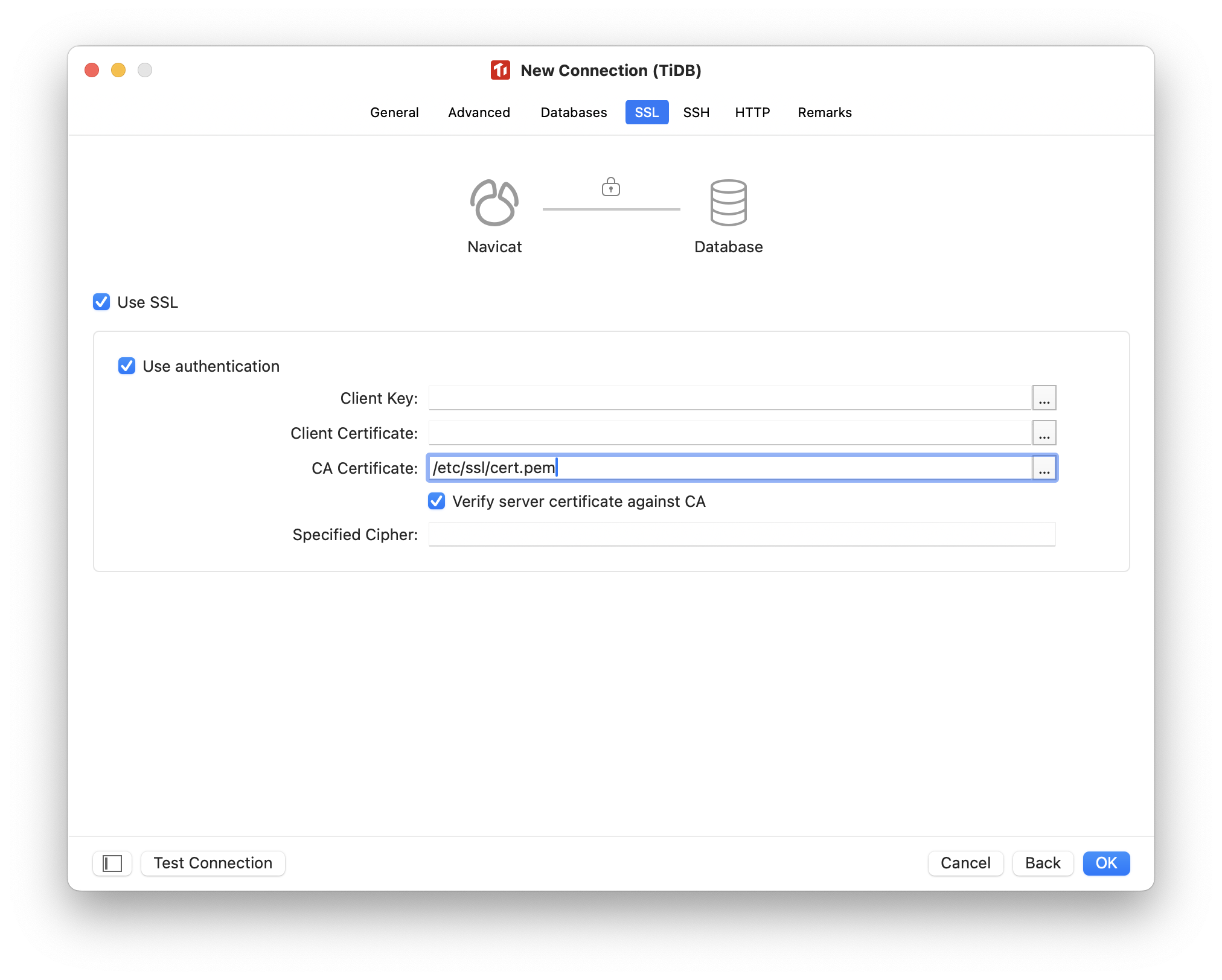The image size is (1222, 980).
Task: Switch to the Advanced tab
Action: (478, 112)
